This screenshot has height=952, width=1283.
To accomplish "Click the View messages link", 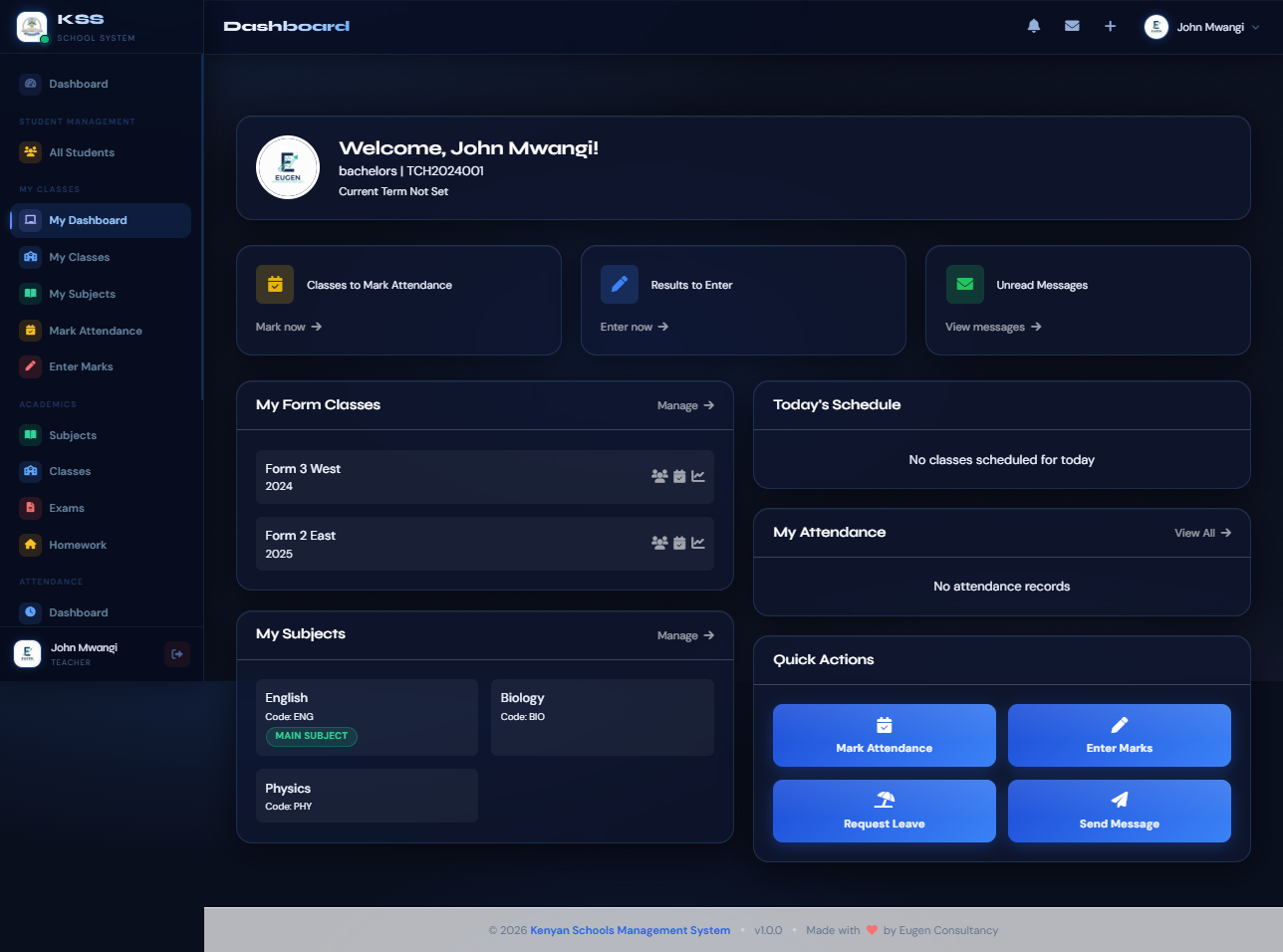I will (x=993, y=327).
